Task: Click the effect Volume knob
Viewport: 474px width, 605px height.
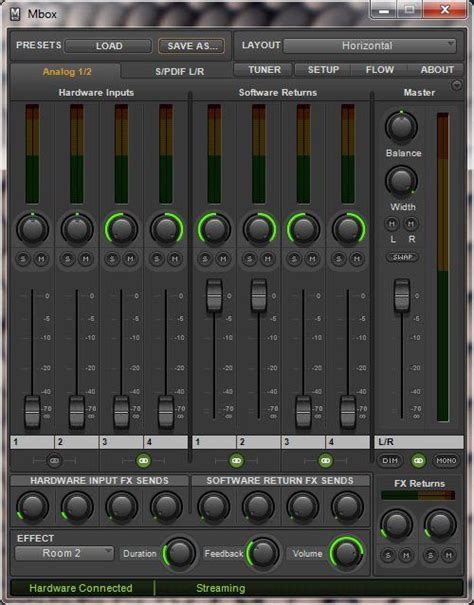Action: pyautogui.click(x=346, y=553)
